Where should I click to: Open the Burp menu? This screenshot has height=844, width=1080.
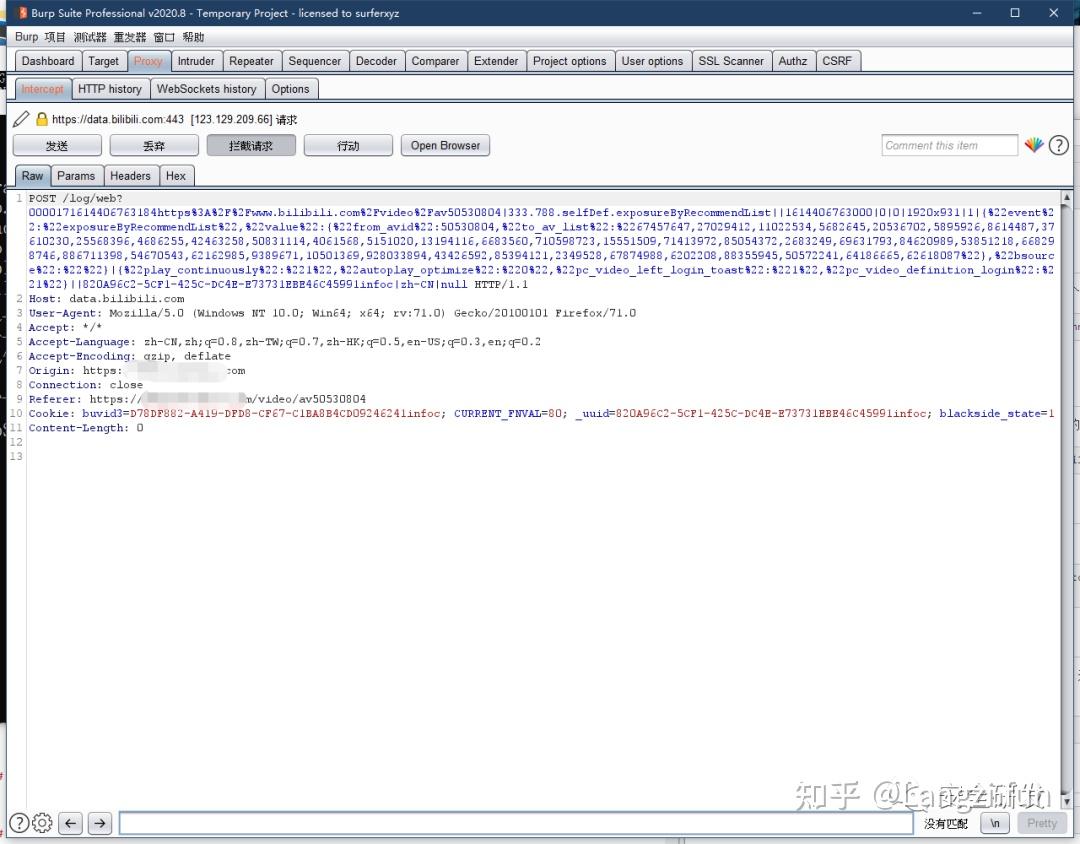point(26,37)
